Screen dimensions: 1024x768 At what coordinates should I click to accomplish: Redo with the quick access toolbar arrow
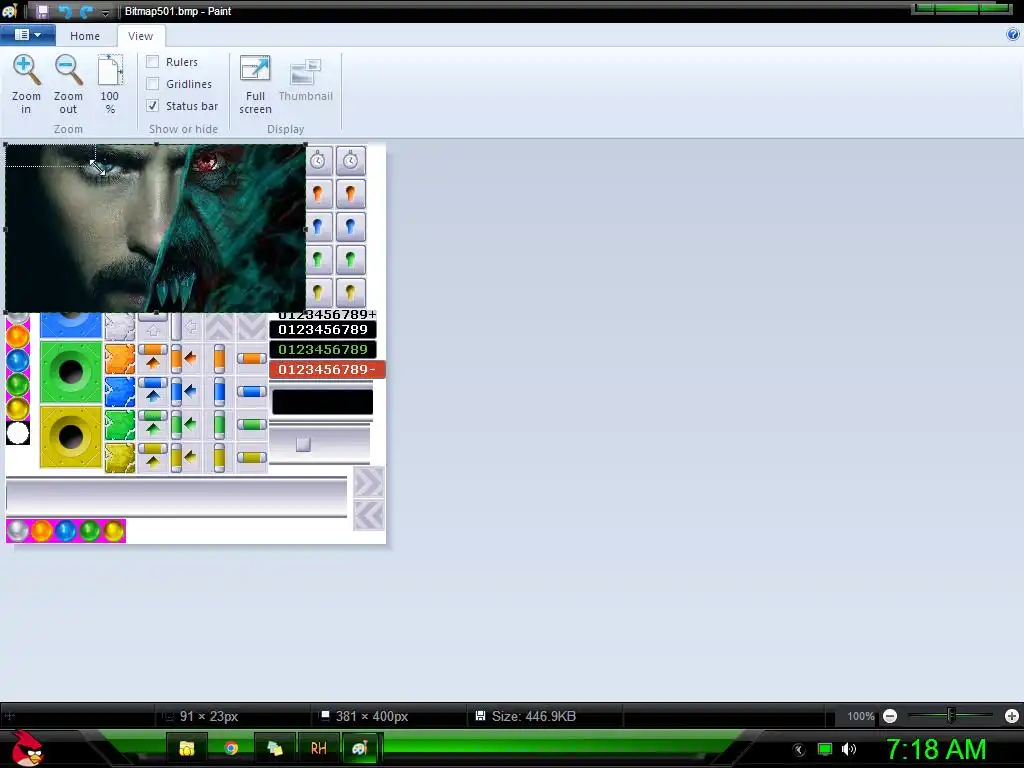pos(87,11)
